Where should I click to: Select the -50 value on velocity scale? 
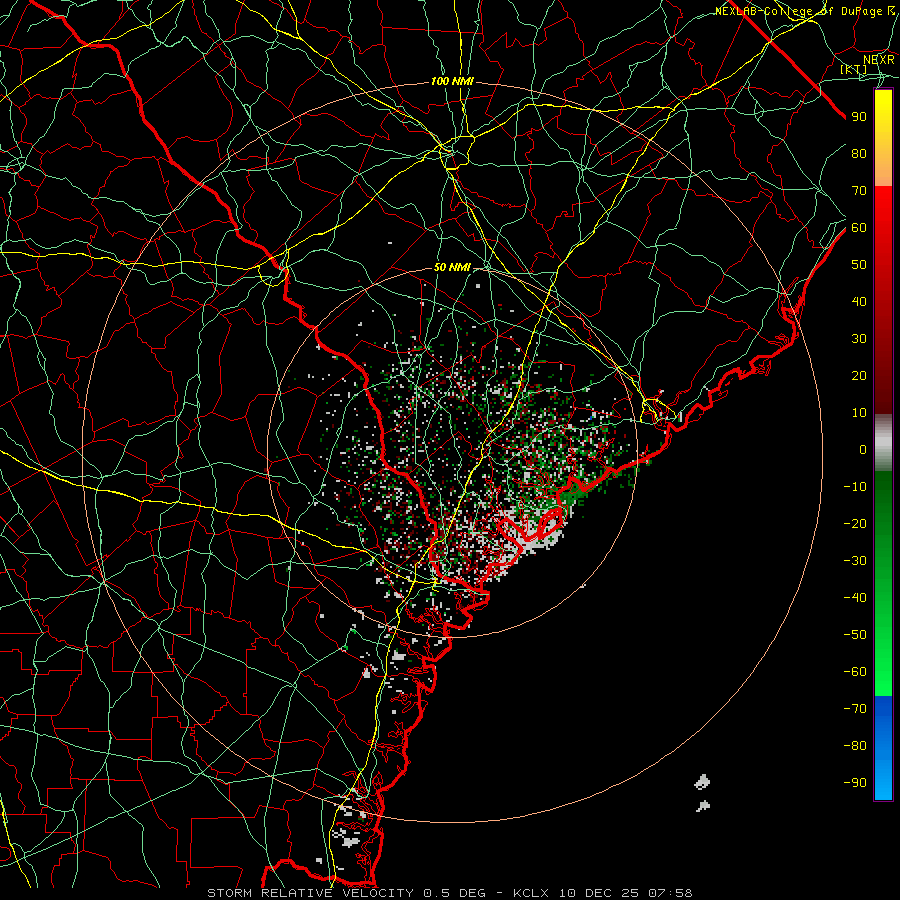click(x=855, y=635)
